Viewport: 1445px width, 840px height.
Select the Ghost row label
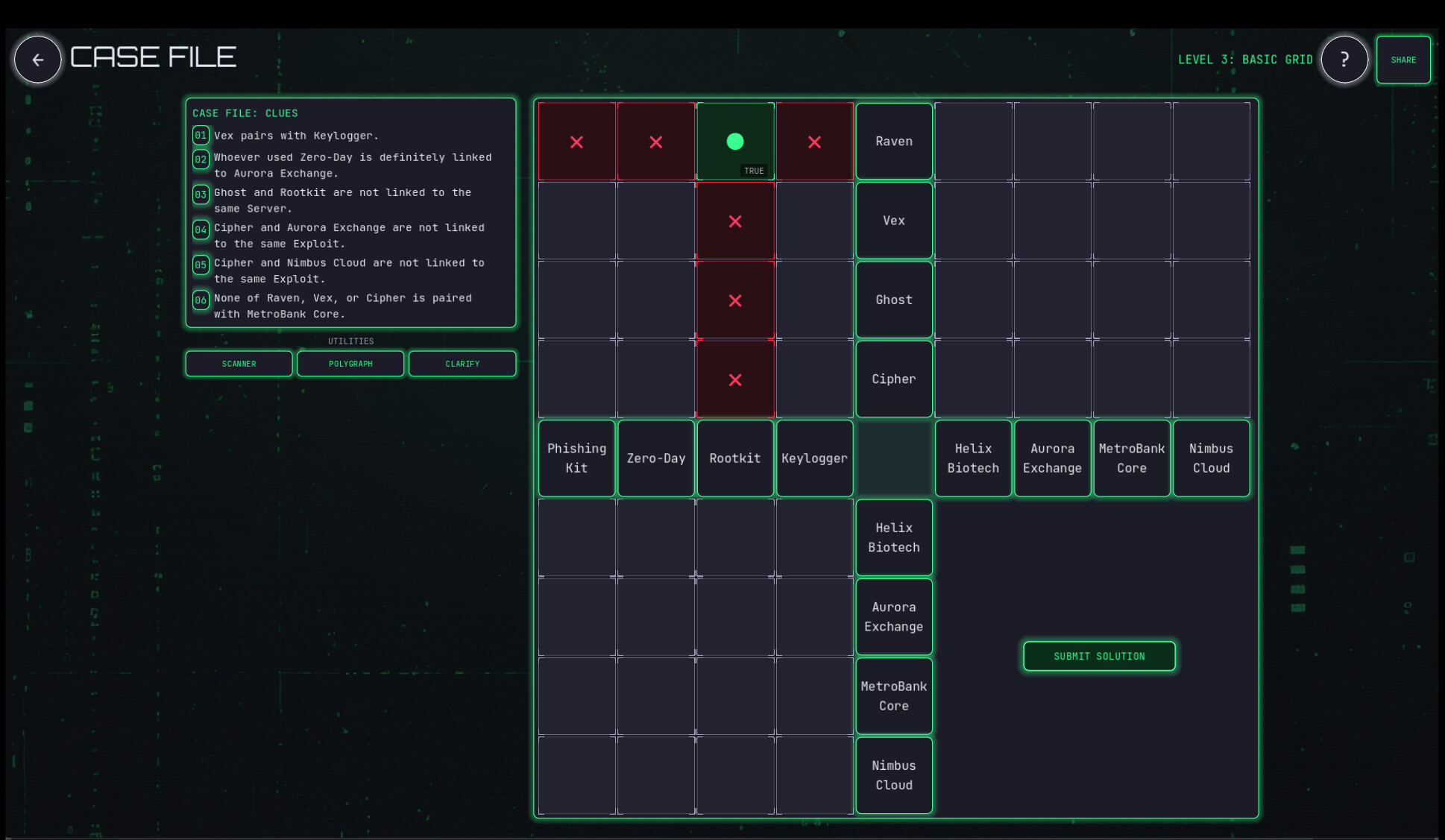point(894,300)
